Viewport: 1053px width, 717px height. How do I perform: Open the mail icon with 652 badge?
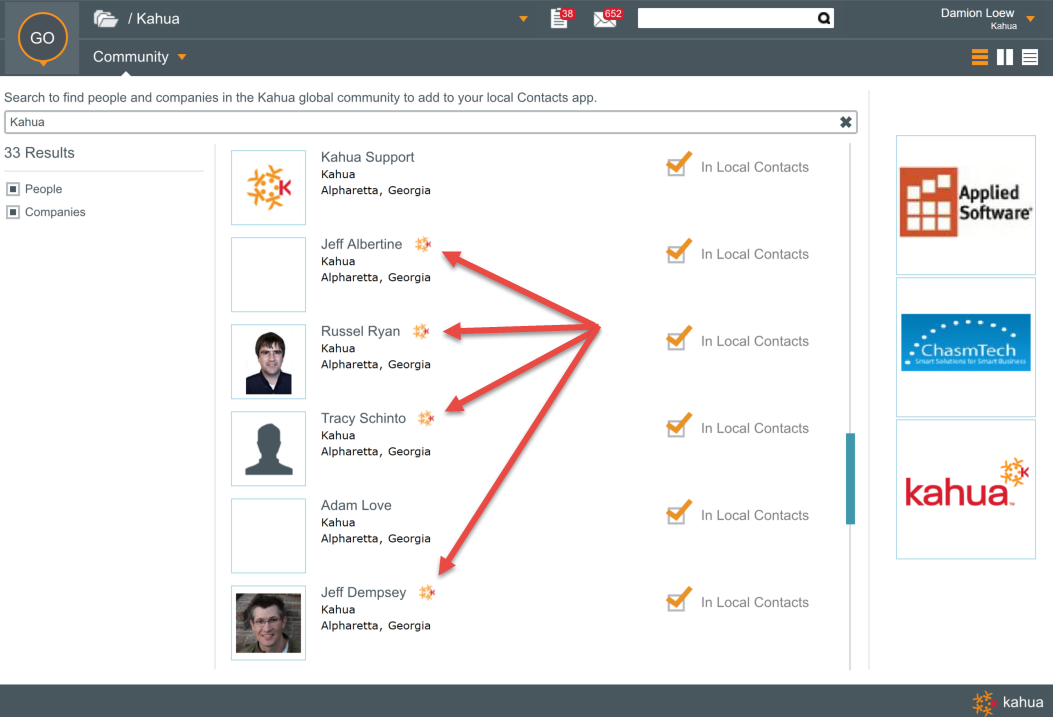[605, 18]
